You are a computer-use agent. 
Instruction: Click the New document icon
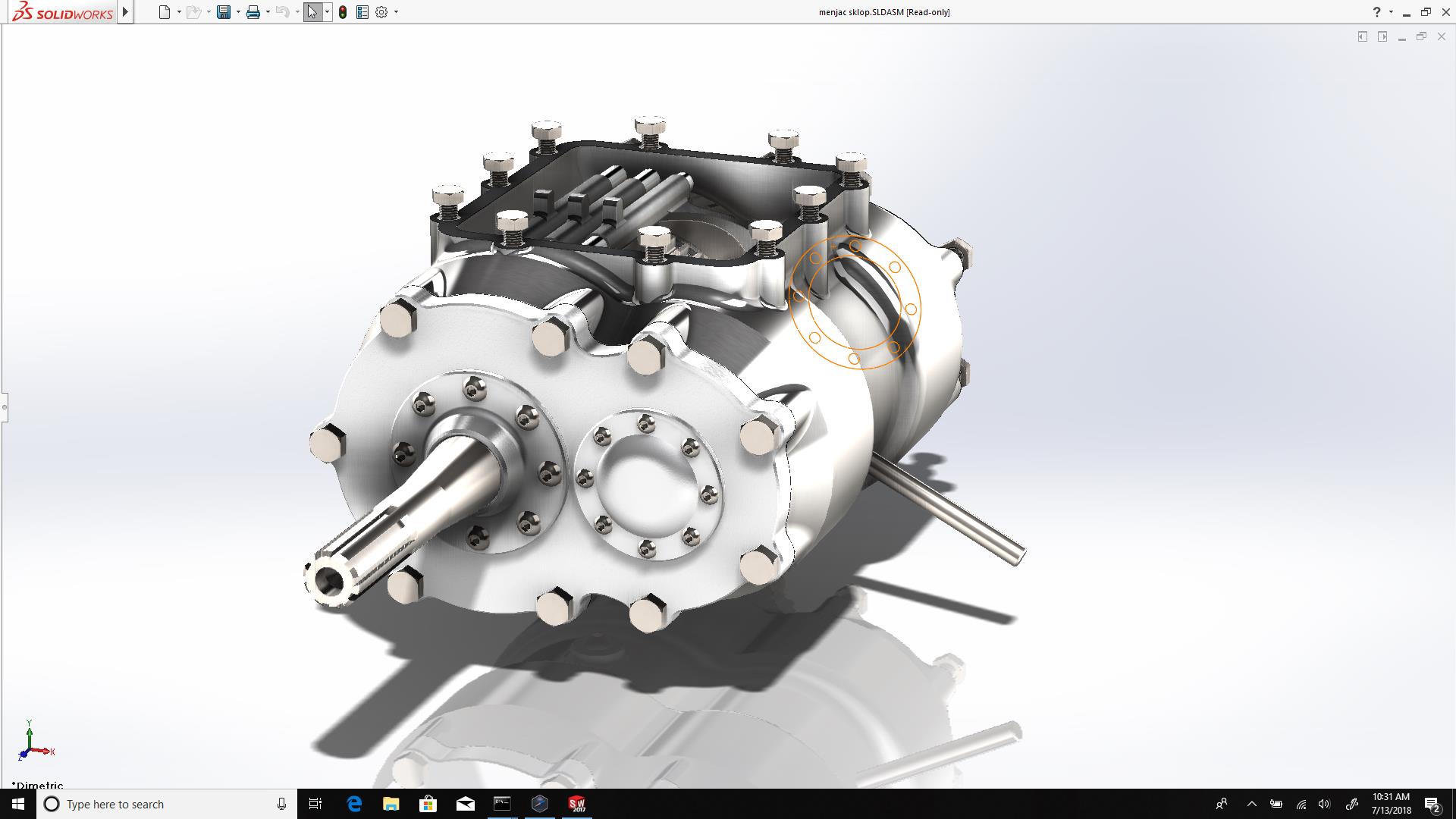click(x=165, y=12)
